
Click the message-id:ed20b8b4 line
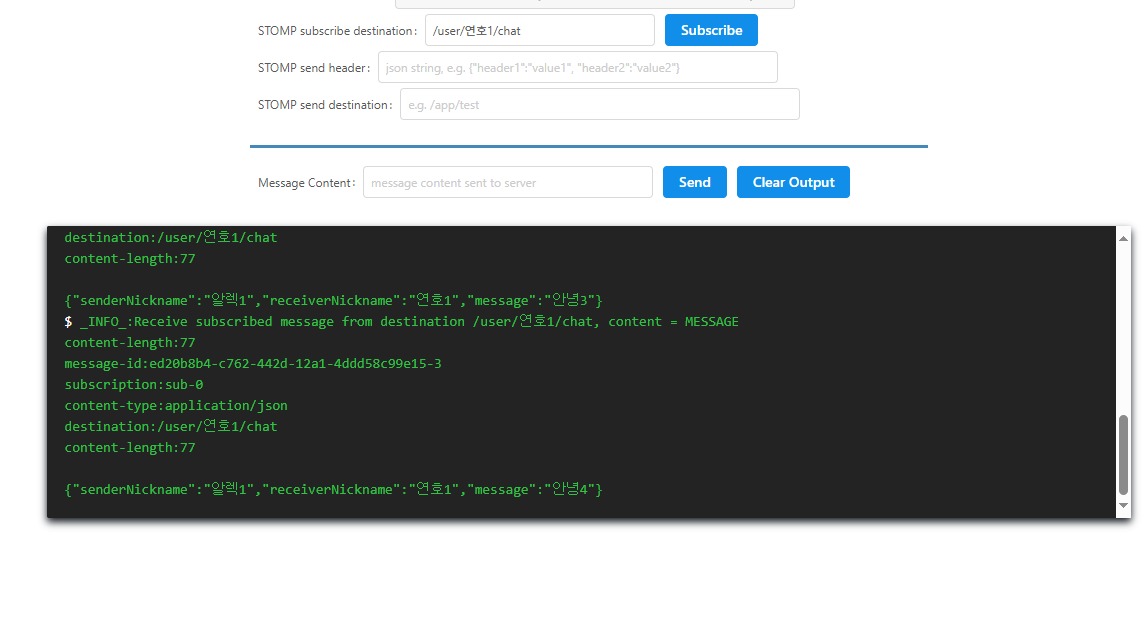pos(252,363)
